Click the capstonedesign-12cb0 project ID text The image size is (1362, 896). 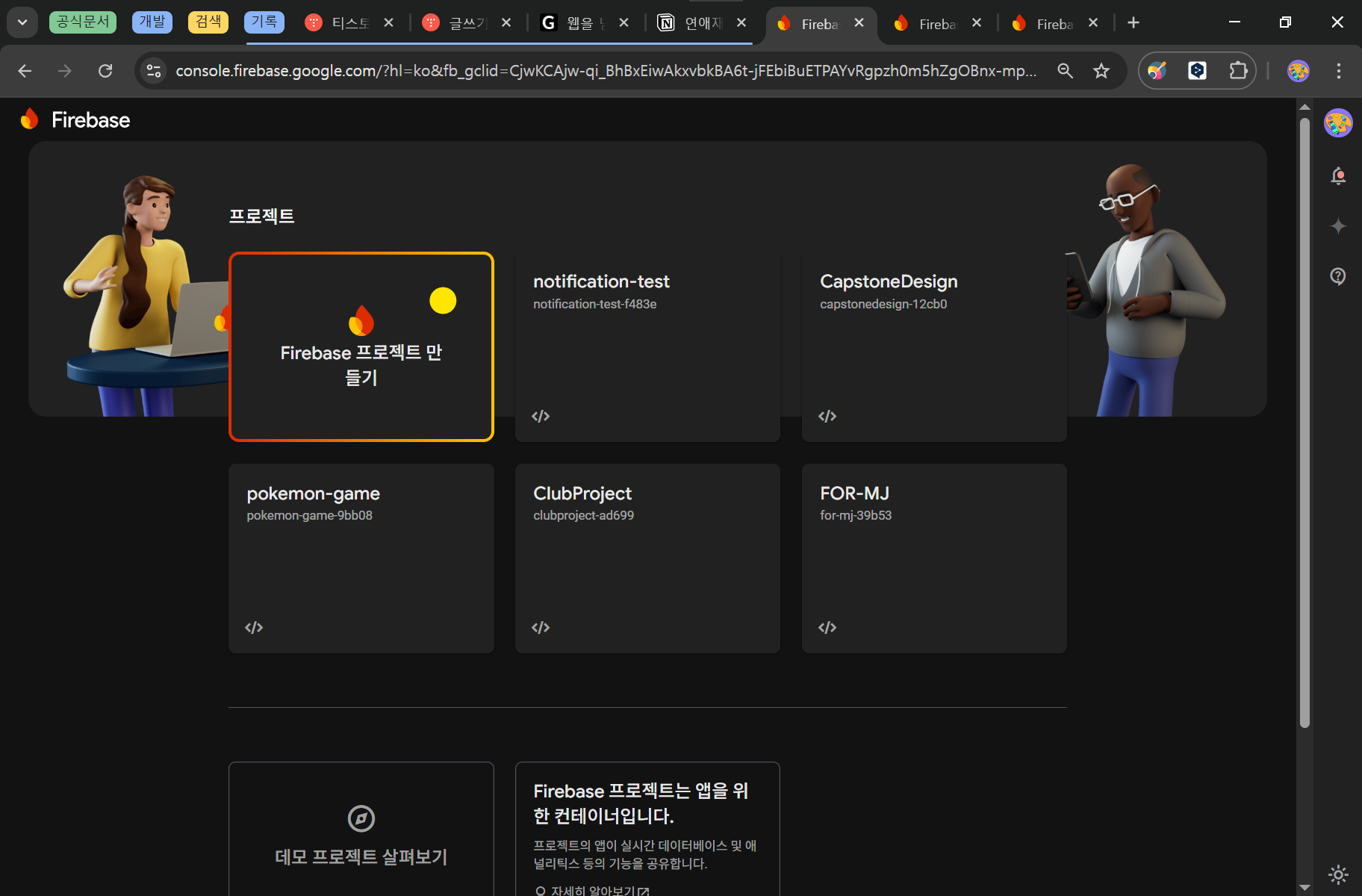[x=883, y=304]
